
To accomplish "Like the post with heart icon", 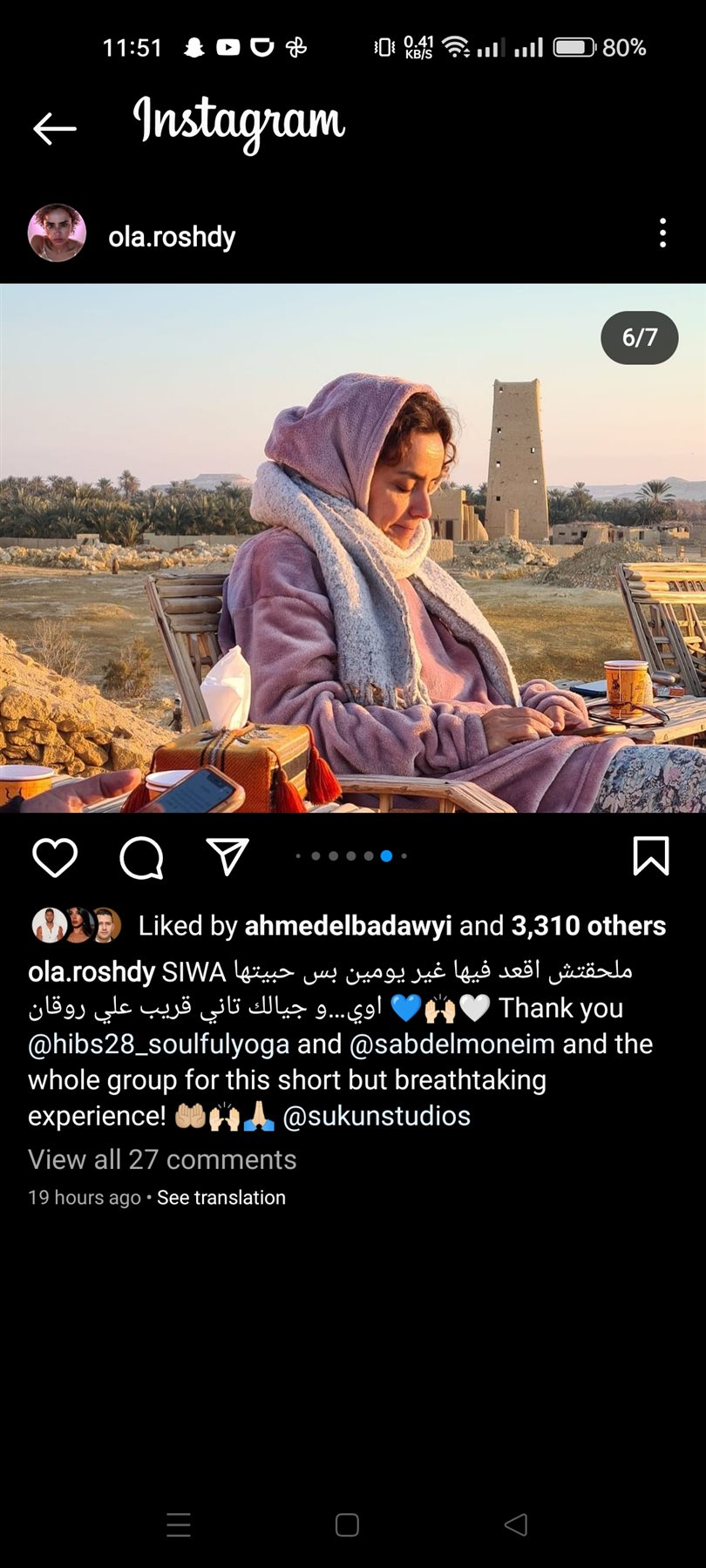I will coord(55,857).
